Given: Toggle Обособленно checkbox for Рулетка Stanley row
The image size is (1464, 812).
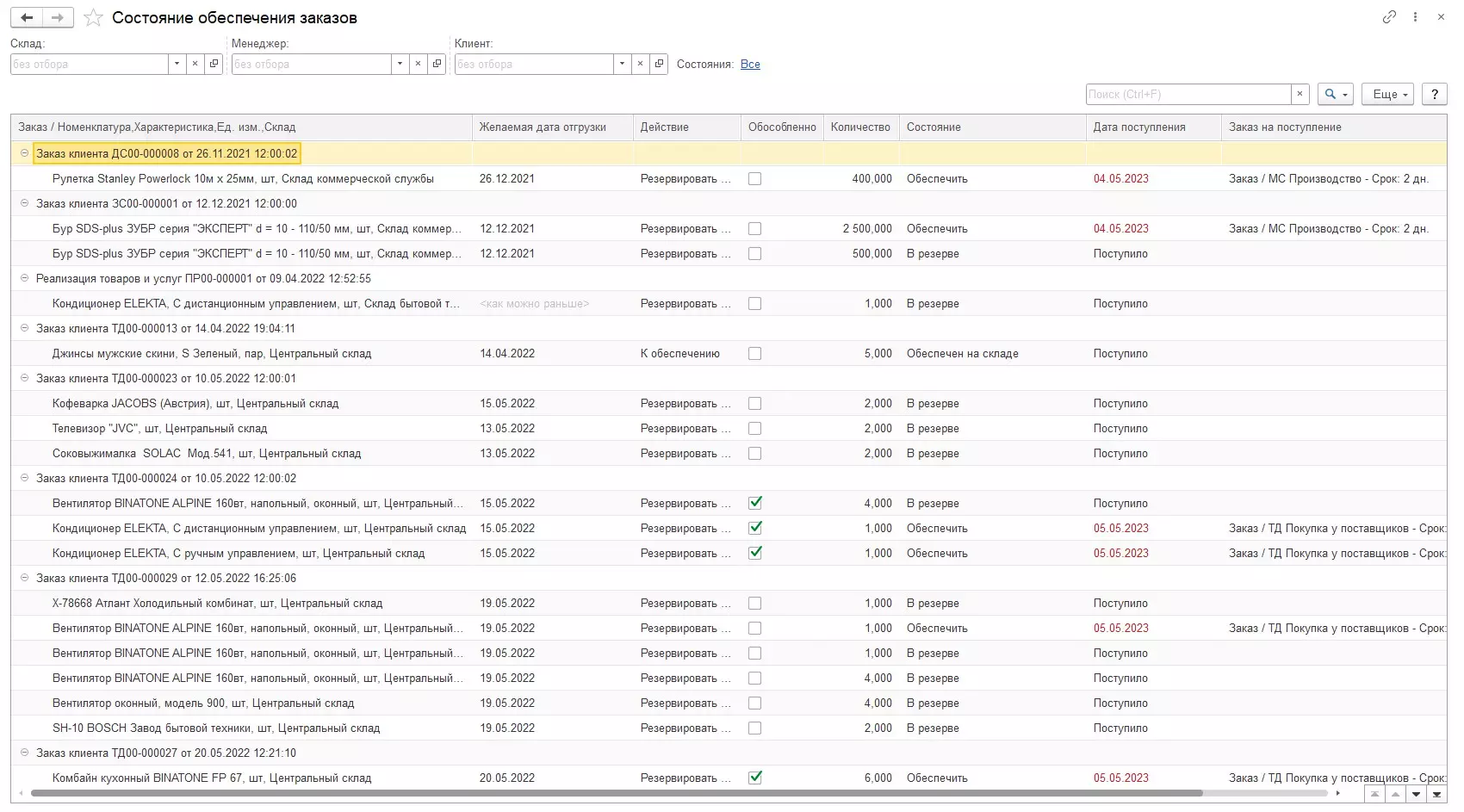Looking at the screenshot, I should point(755,179).
